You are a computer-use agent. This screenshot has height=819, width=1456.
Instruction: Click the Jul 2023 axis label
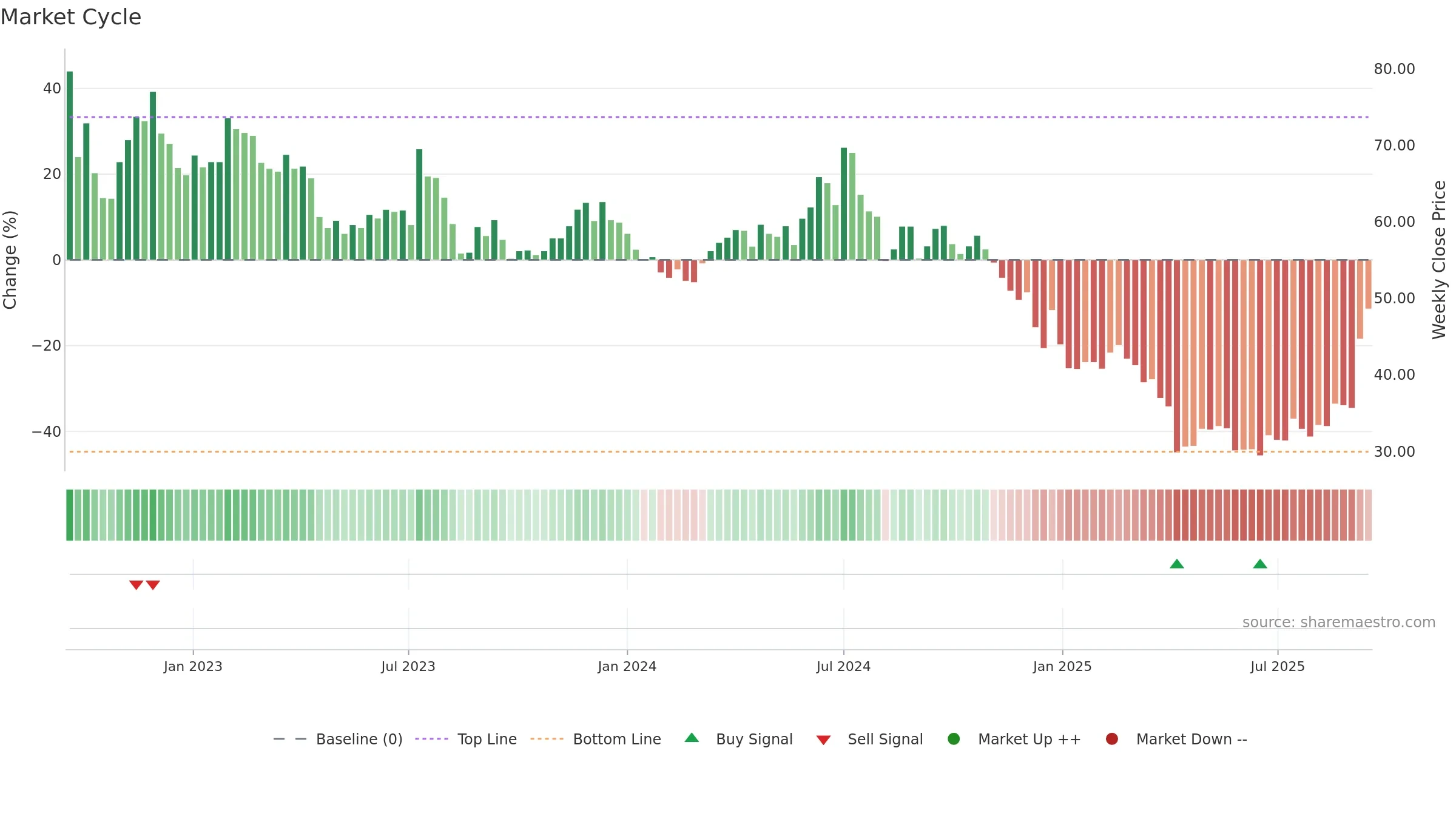408,666
